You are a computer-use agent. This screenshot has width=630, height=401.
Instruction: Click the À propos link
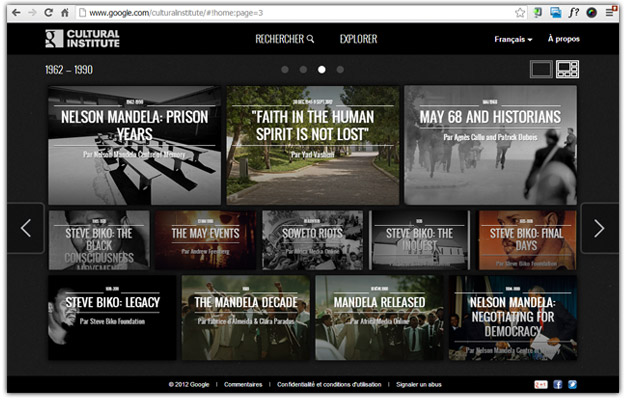(x=563, y=39)
